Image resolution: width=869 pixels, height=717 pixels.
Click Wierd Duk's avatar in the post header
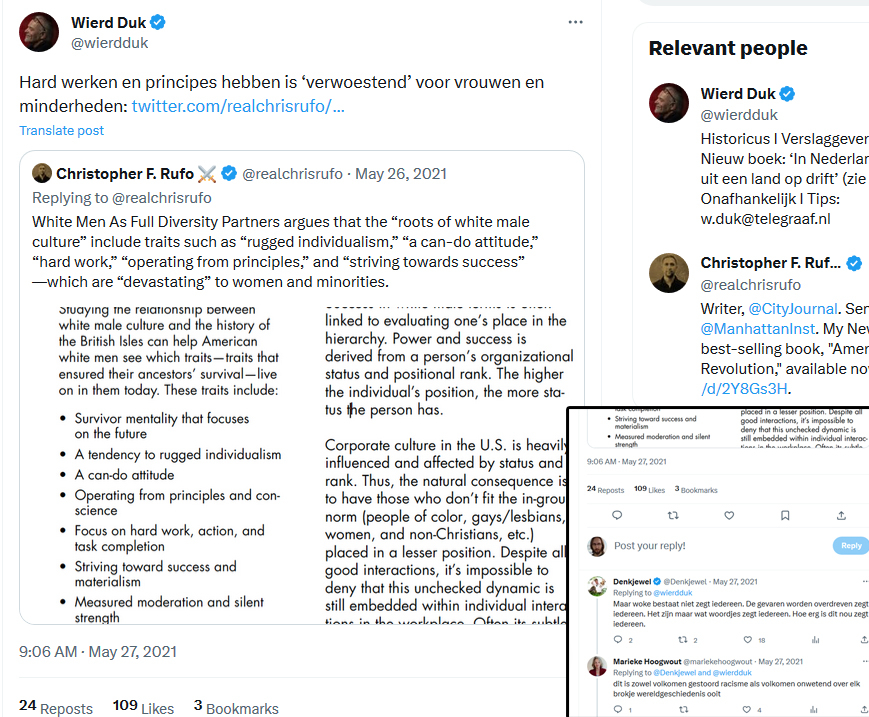[39, 32]
